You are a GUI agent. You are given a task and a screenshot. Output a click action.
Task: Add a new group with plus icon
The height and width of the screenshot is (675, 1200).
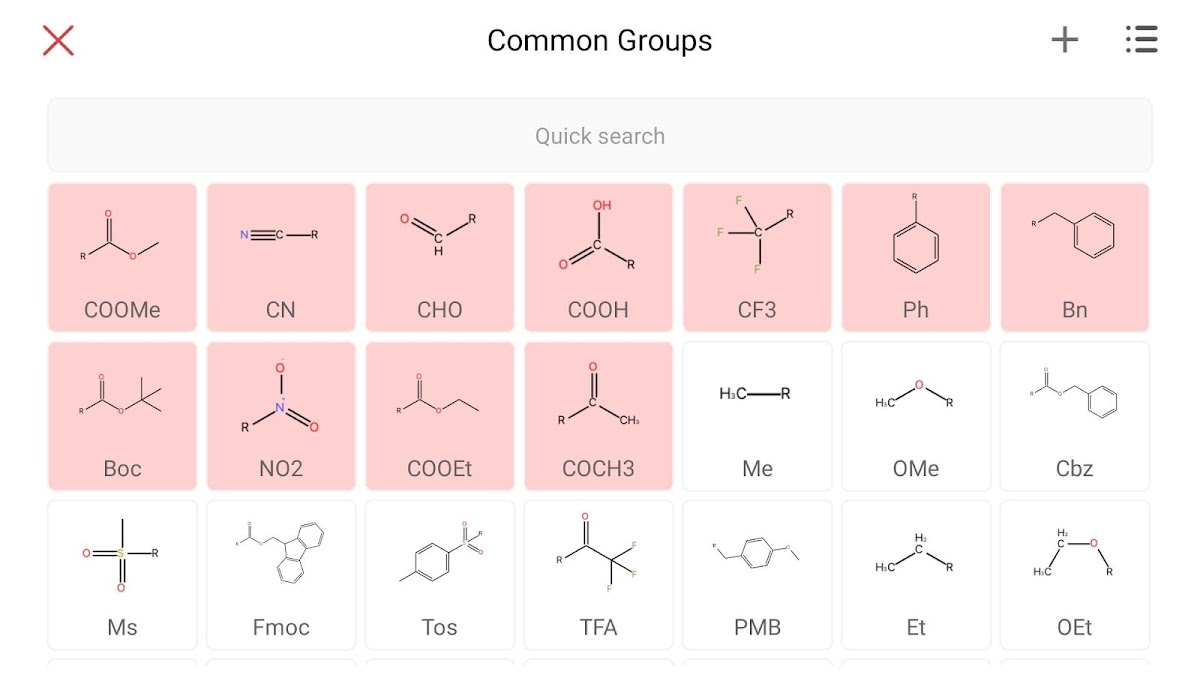point(1064,40)
